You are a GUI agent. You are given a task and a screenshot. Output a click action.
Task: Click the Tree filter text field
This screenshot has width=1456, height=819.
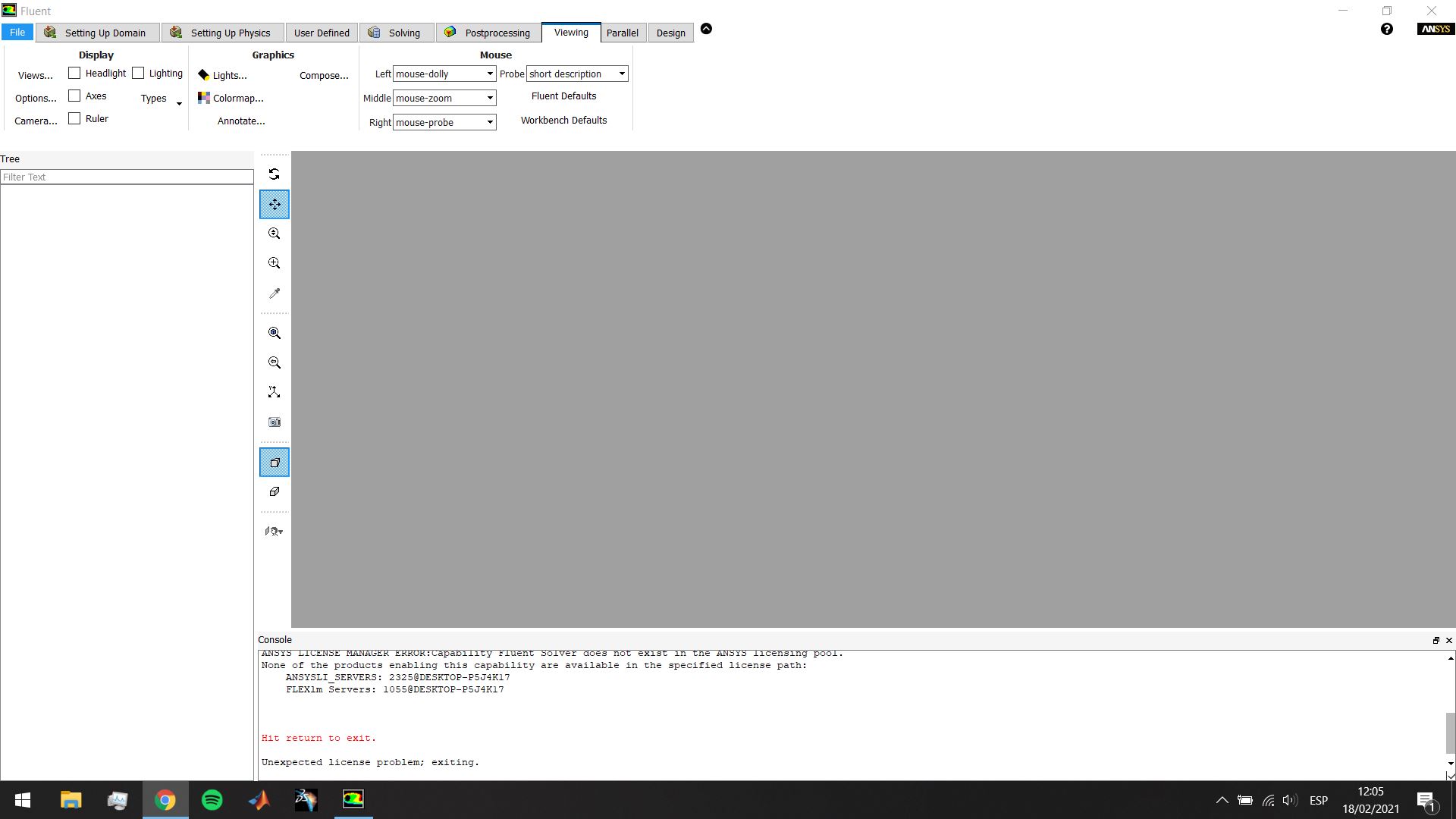127,177
